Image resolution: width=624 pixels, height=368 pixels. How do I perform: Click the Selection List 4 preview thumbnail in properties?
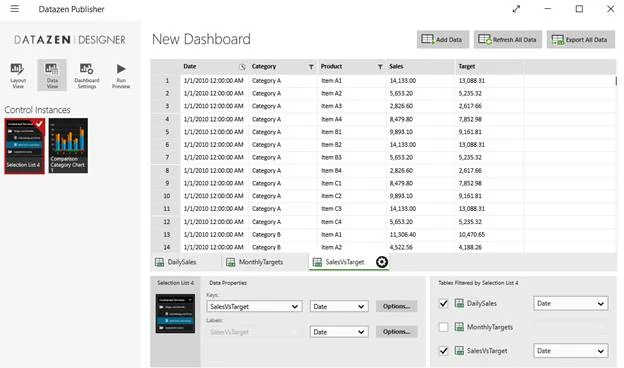(x=175, y=313)
